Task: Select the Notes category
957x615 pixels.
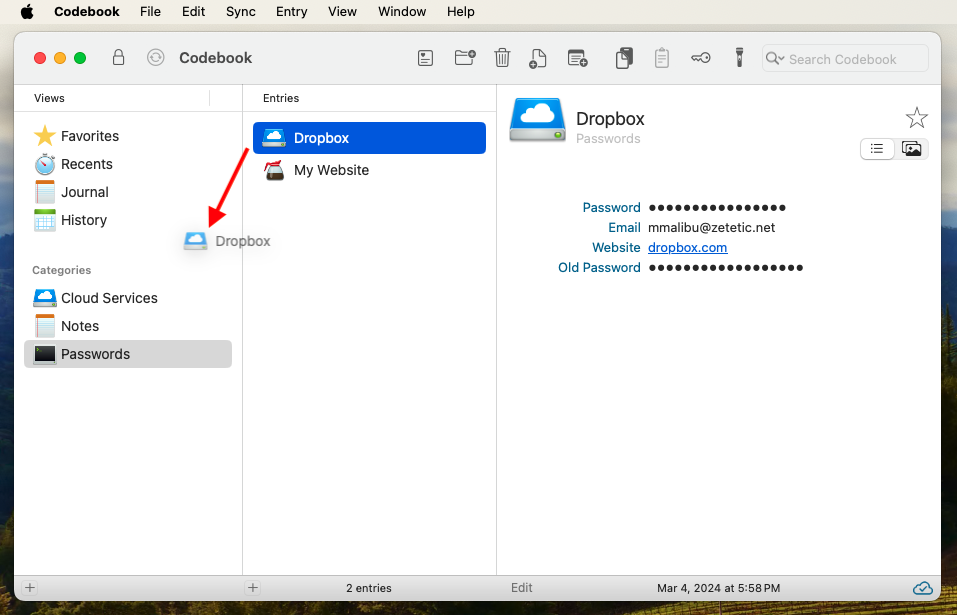Action: (x=128, y=326)
